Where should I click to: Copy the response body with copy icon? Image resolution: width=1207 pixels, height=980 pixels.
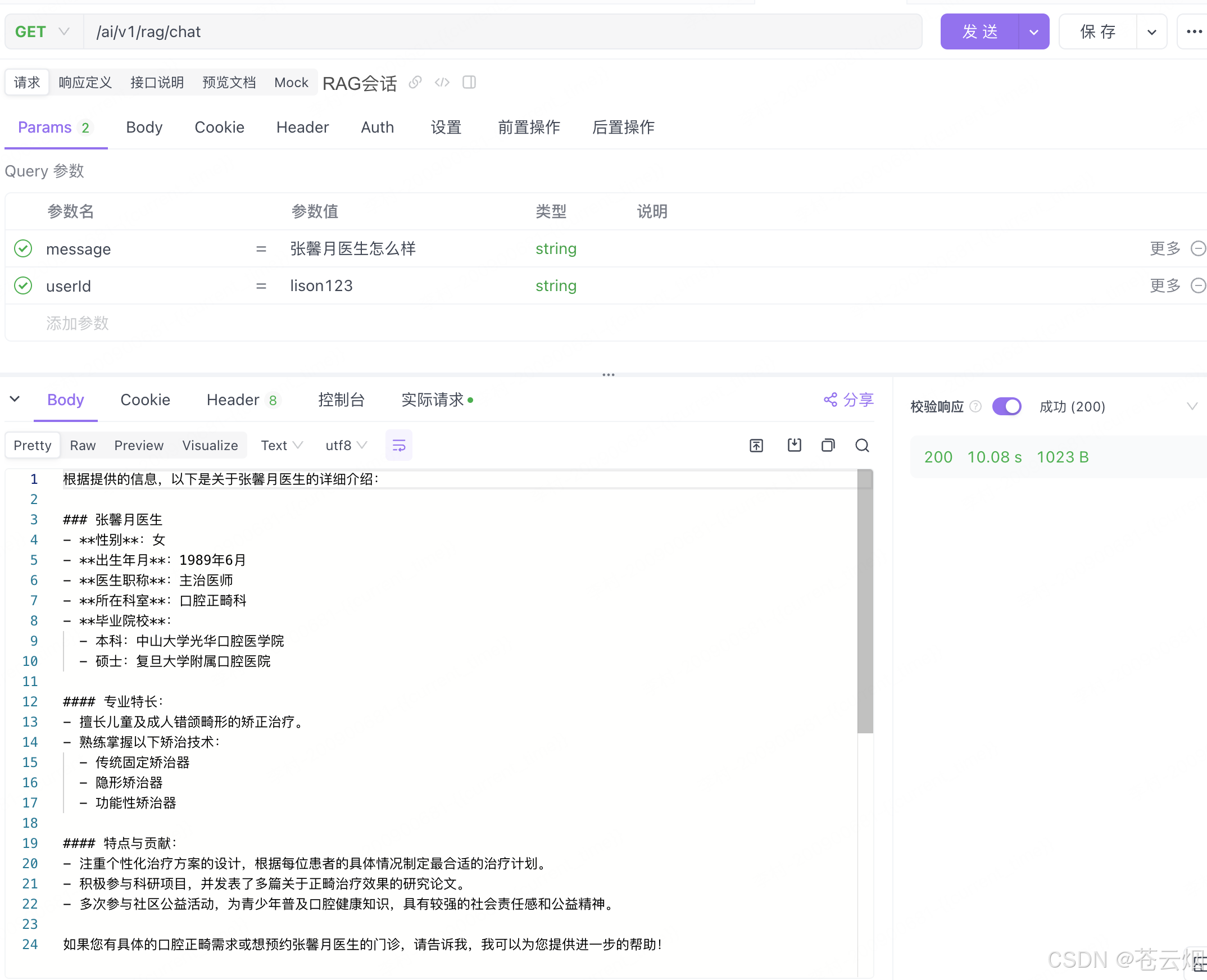click(828, 446)
